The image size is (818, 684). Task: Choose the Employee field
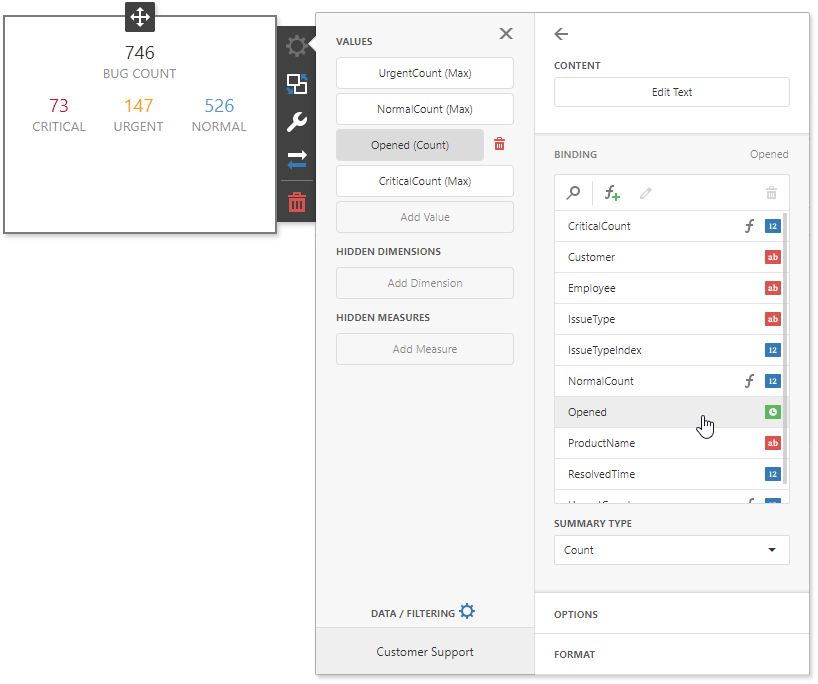pos(669,288)
